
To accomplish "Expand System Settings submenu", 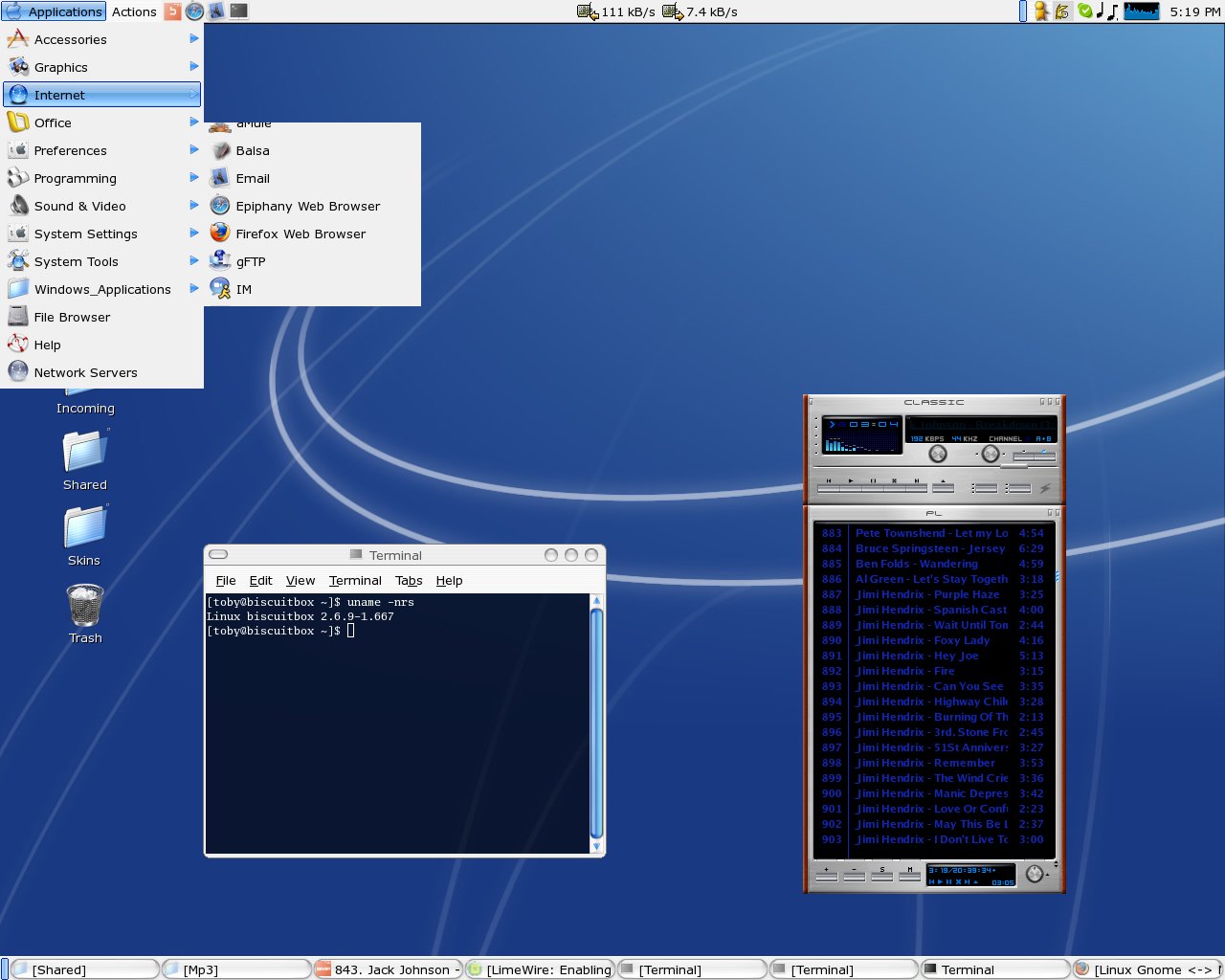I will (101, 234).
